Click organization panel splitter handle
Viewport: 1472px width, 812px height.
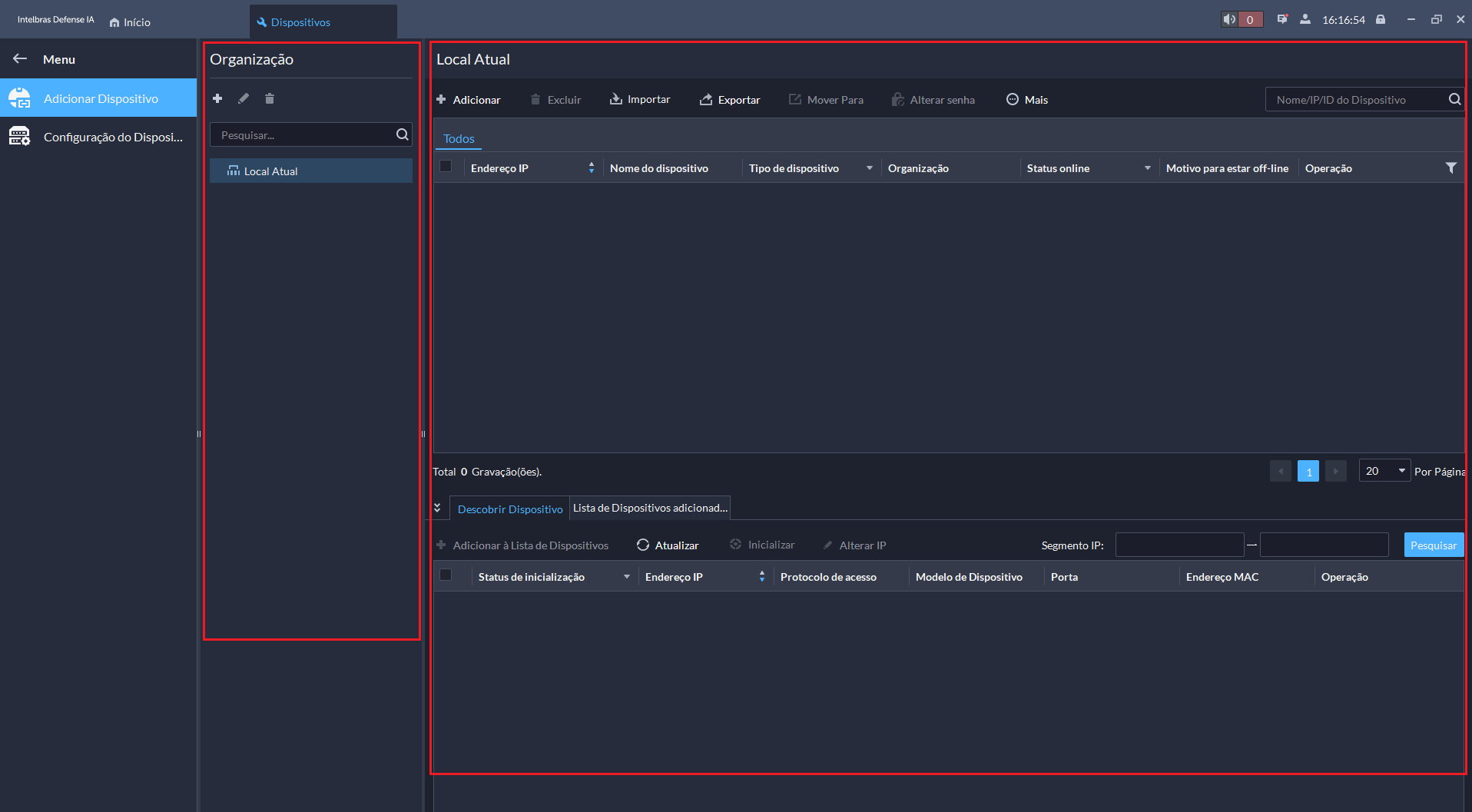tap(423, 434)
